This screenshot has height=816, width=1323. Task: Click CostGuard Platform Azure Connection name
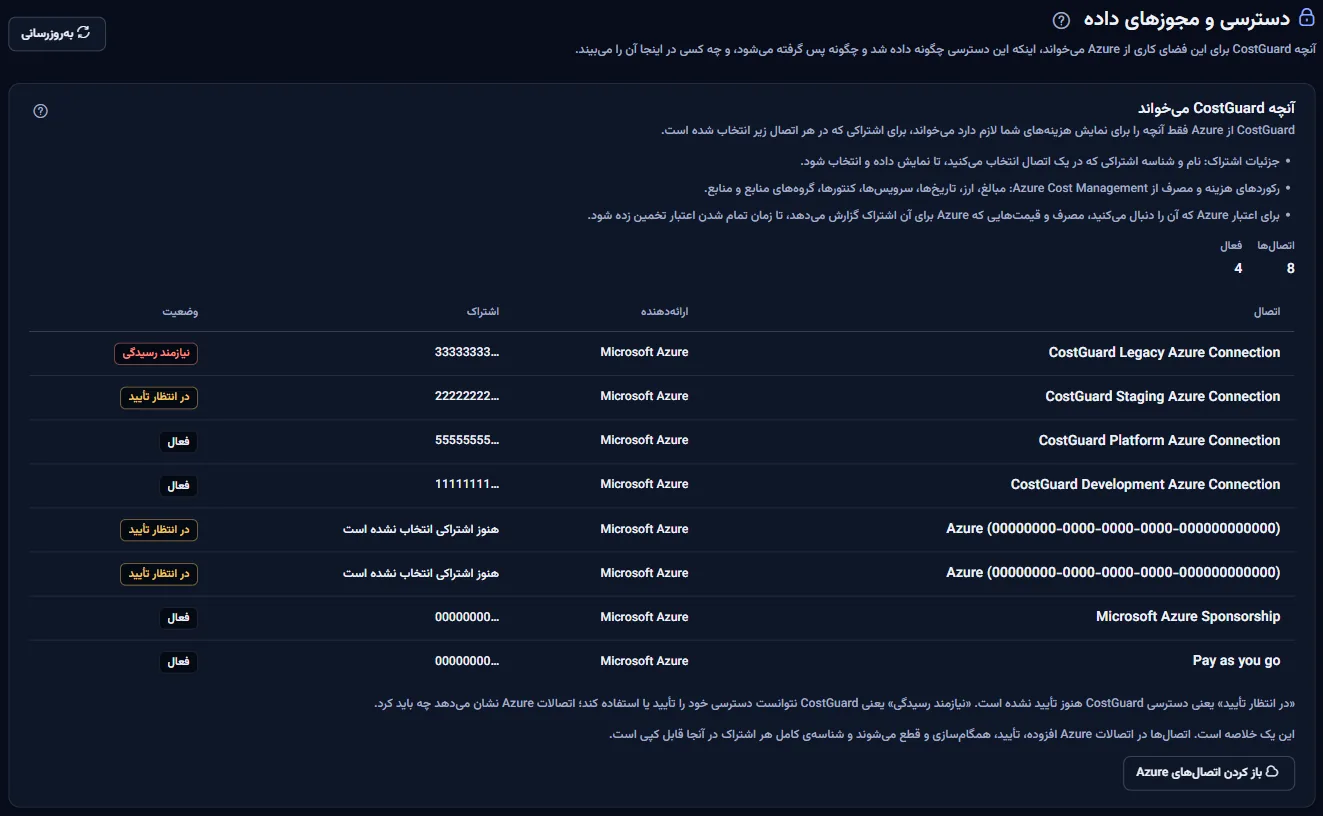(1159, 440)
